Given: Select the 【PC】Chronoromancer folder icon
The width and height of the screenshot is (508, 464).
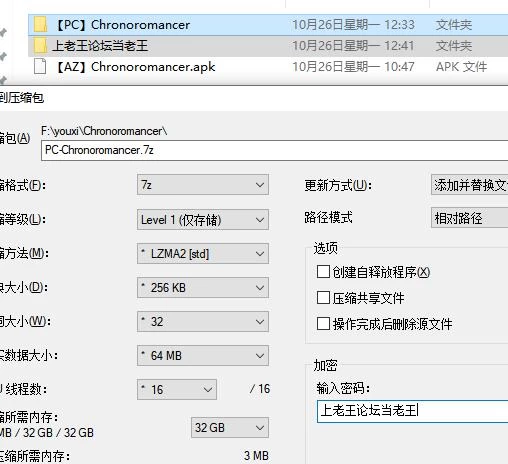Looking at the screenshot, I should coord(40,25).
